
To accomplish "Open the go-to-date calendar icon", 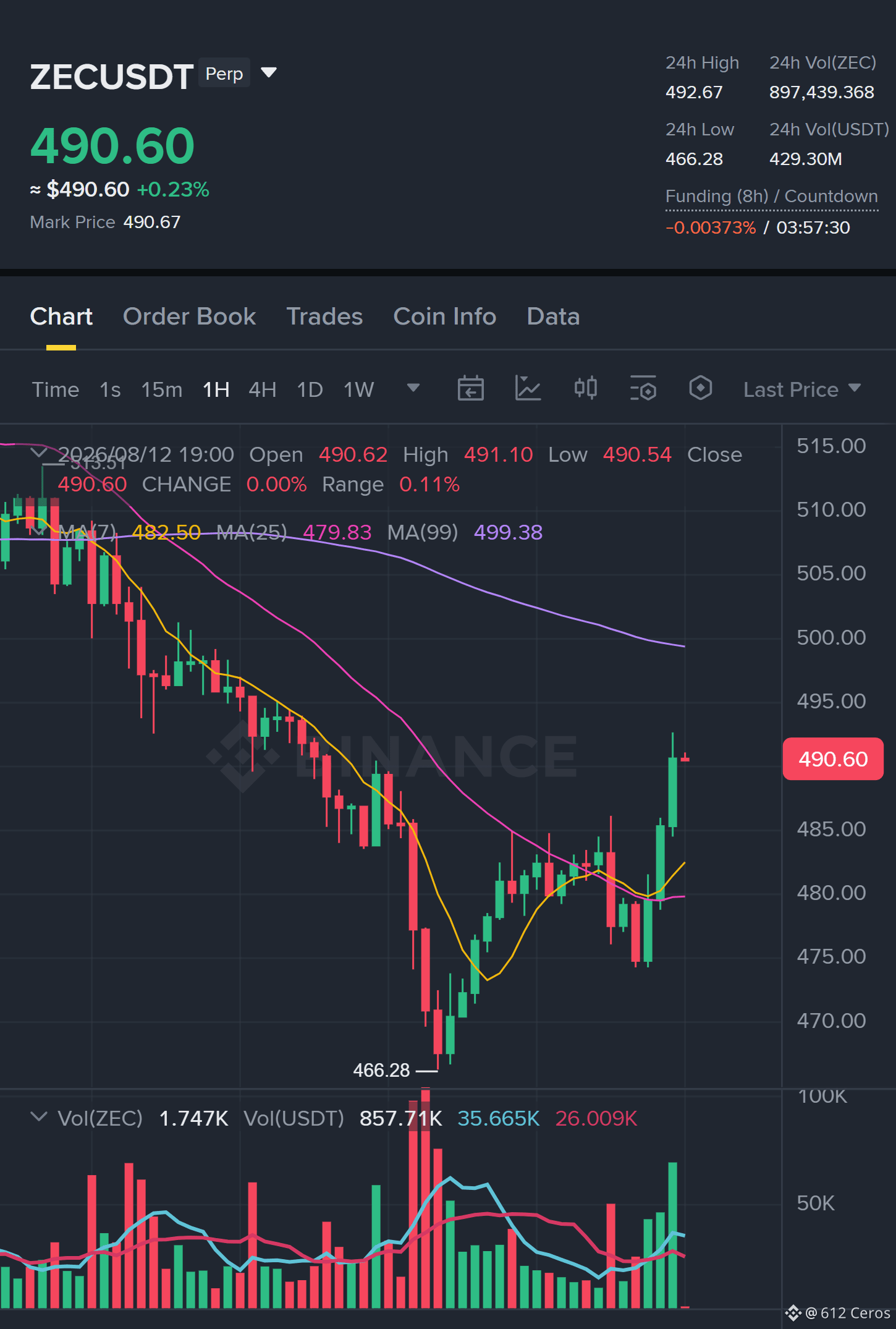I will click(471, 389).
